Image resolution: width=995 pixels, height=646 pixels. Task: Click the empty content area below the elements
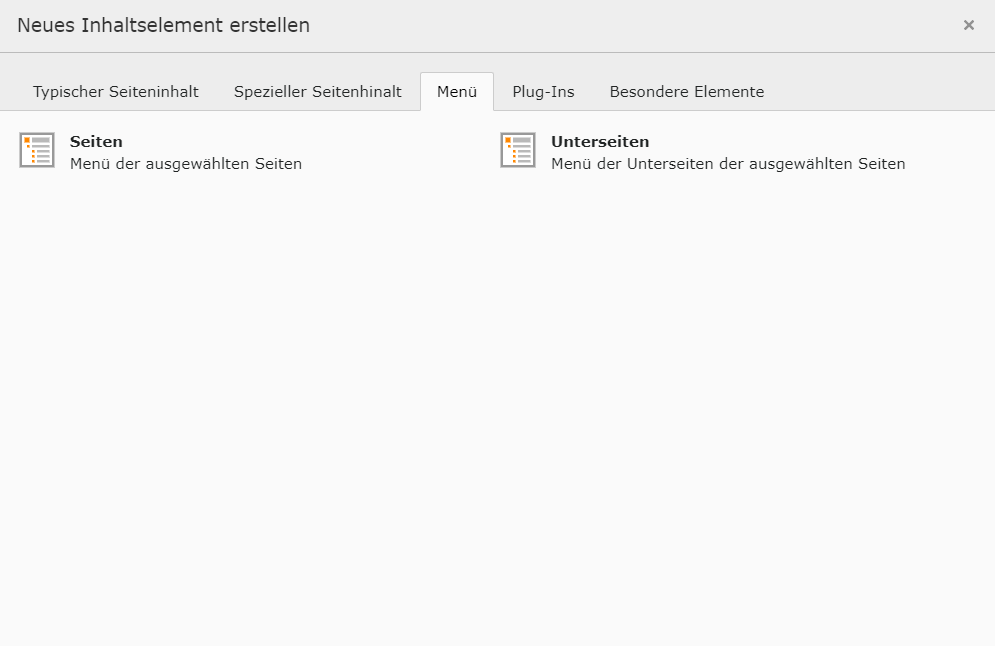[497, 400]
